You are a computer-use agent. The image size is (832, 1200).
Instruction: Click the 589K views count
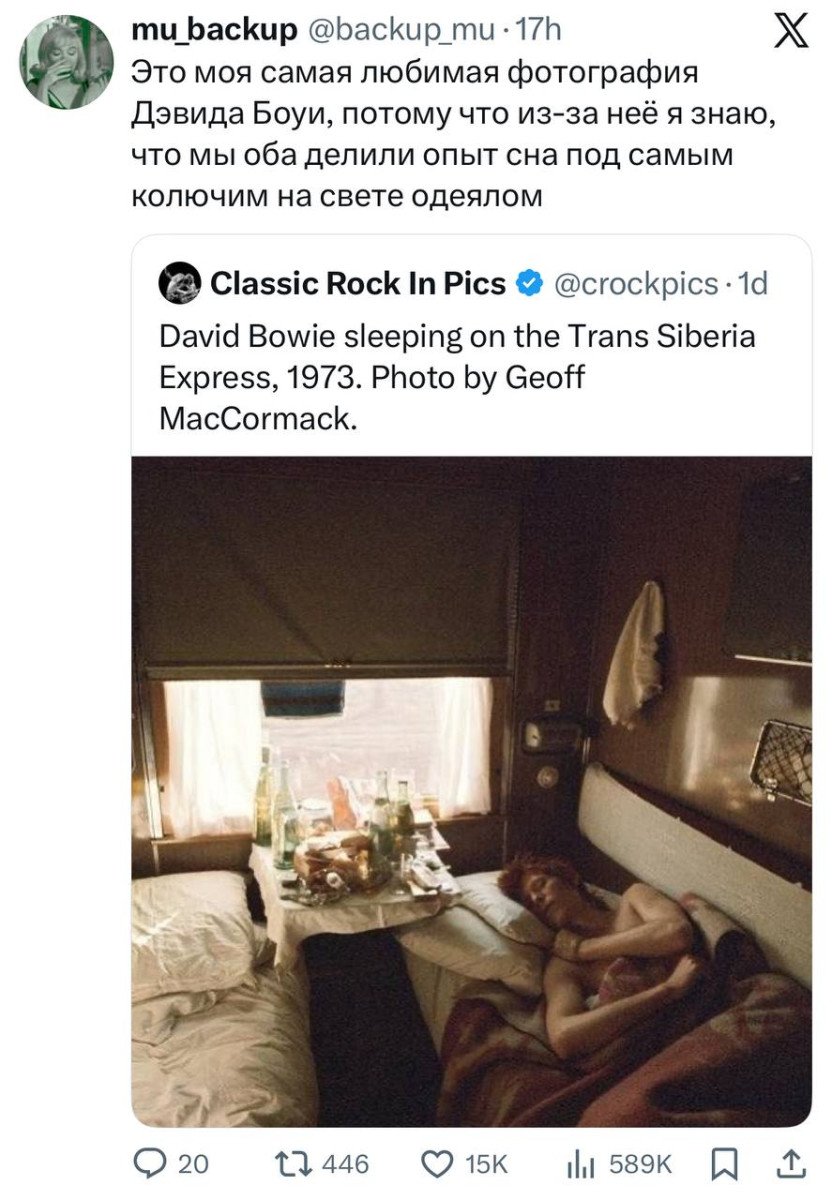pos(641,1163)
